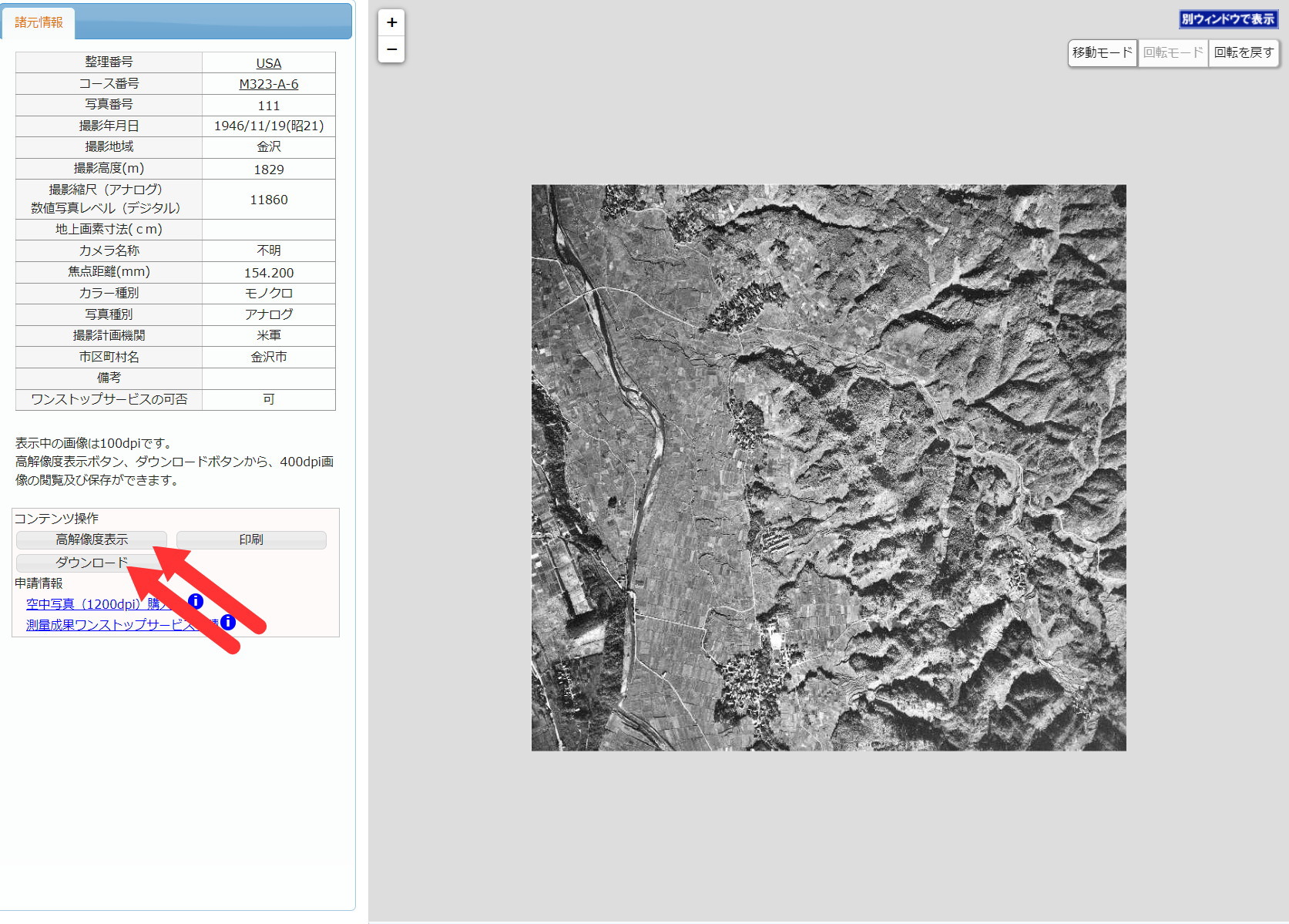Click the 撮影縮尺（アナログ） row label
Screen dimensions: 1289x924
106,190
